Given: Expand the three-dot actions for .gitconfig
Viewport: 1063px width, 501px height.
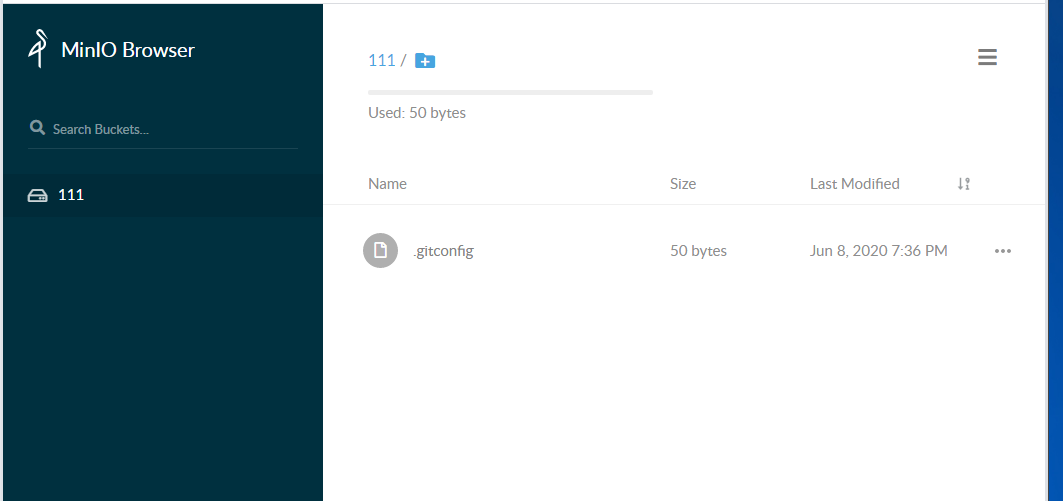Looking at the screenshot, I should point(1003,251).
